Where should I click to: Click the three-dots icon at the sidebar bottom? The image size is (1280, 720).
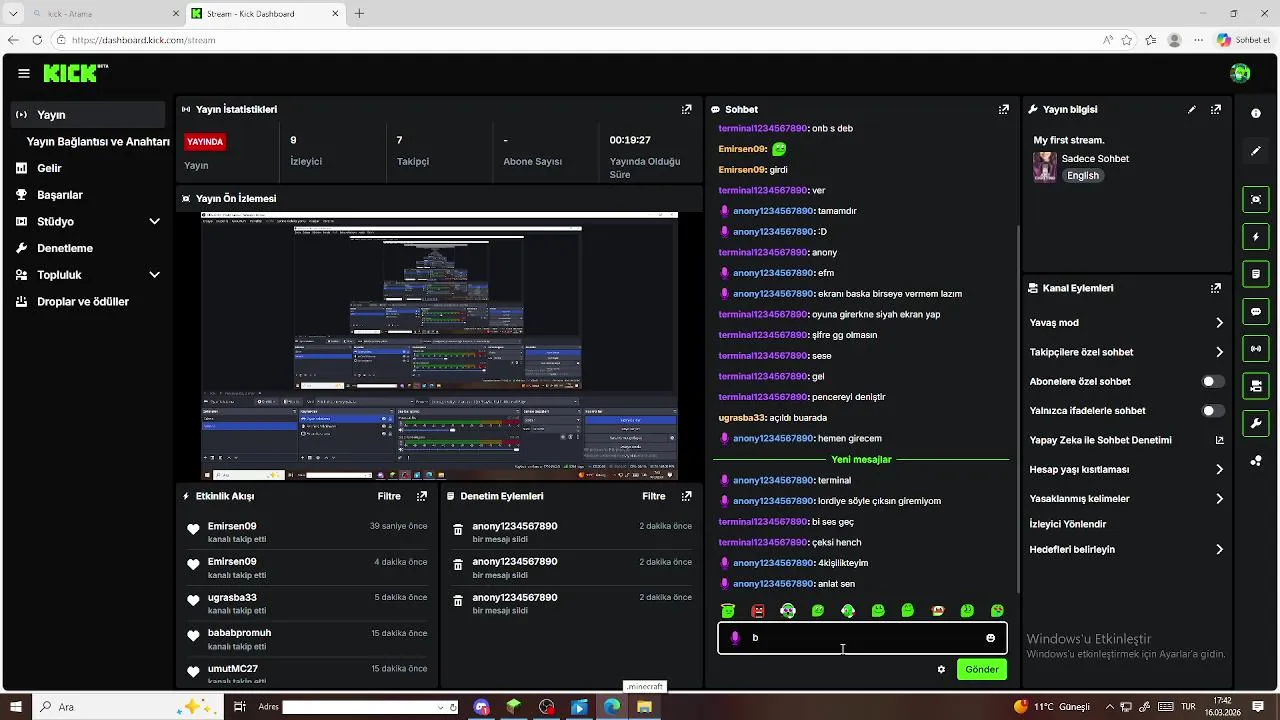pos(1256,461)
